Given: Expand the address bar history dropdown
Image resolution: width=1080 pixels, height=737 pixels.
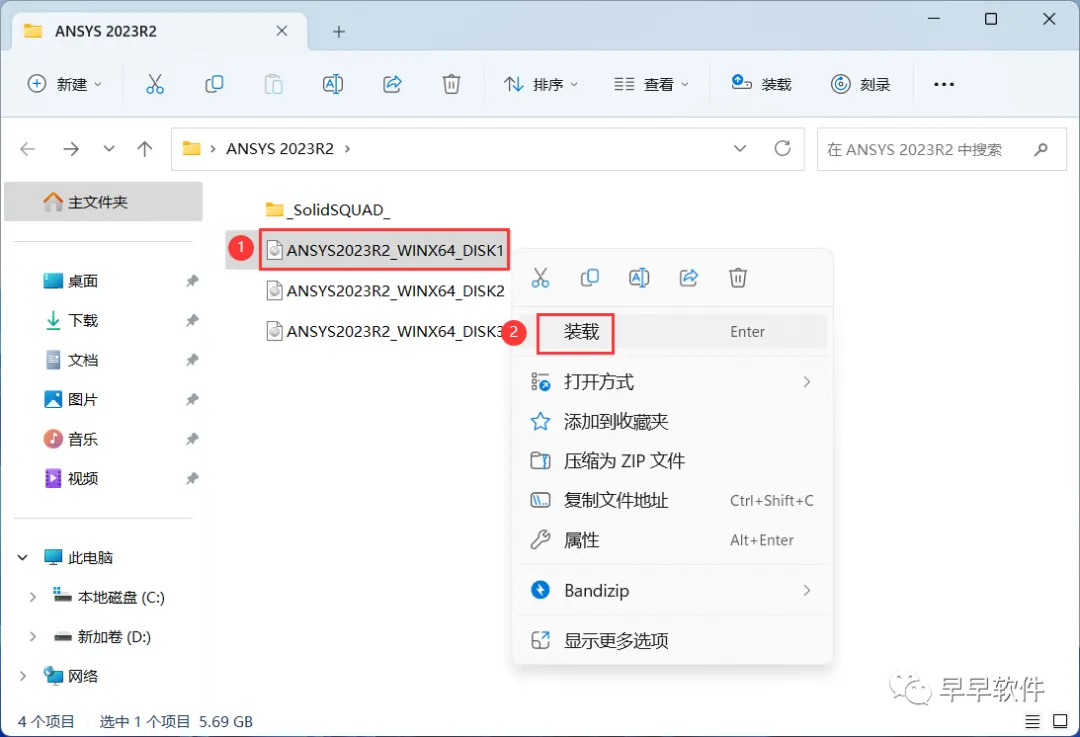Looking at the screenshot, I should point(740,149).
